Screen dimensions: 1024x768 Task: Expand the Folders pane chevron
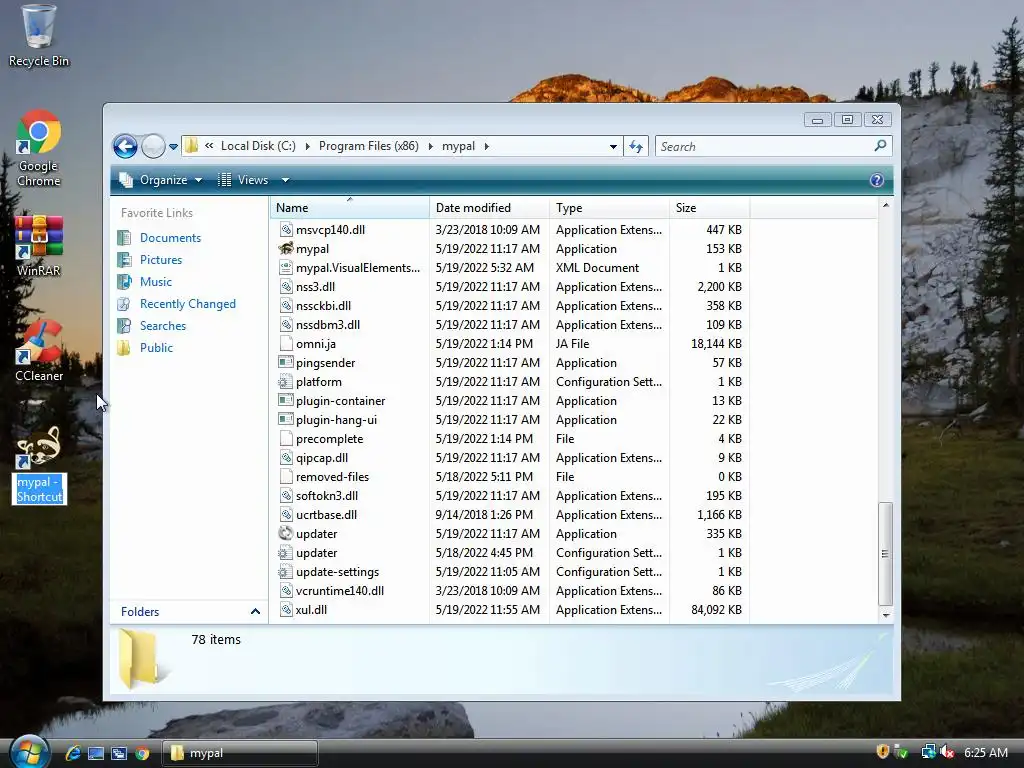coord(255,612)
